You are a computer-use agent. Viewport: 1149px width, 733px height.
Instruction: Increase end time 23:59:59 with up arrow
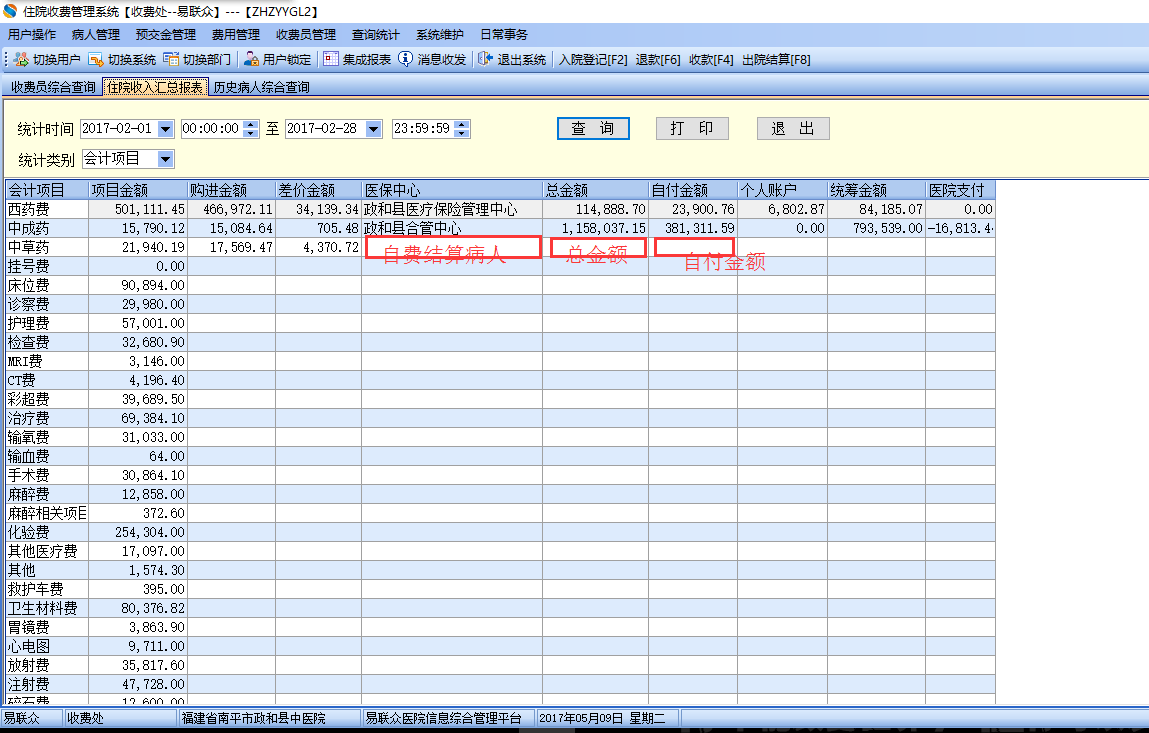(x=462, y=125)
